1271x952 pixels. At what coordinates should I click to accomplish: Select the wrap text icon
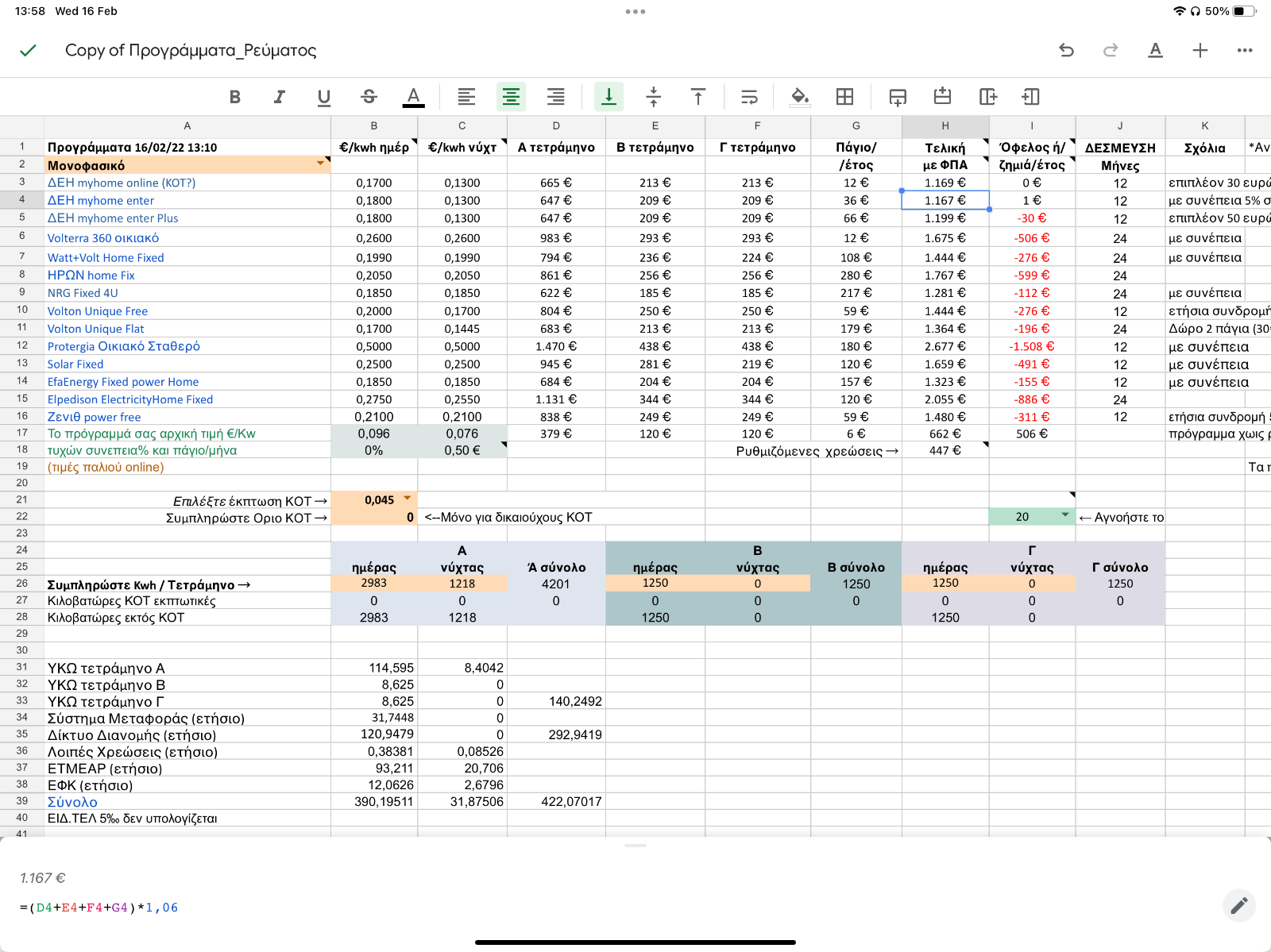point(749,97)
